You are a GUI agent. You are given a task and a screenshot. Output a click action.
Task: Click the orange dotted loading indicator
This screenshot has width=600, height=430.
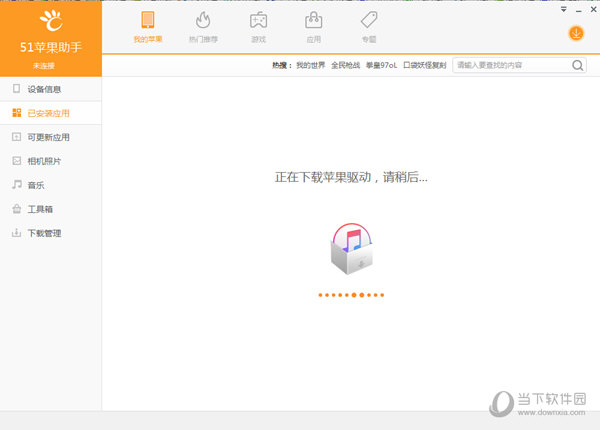351,295
